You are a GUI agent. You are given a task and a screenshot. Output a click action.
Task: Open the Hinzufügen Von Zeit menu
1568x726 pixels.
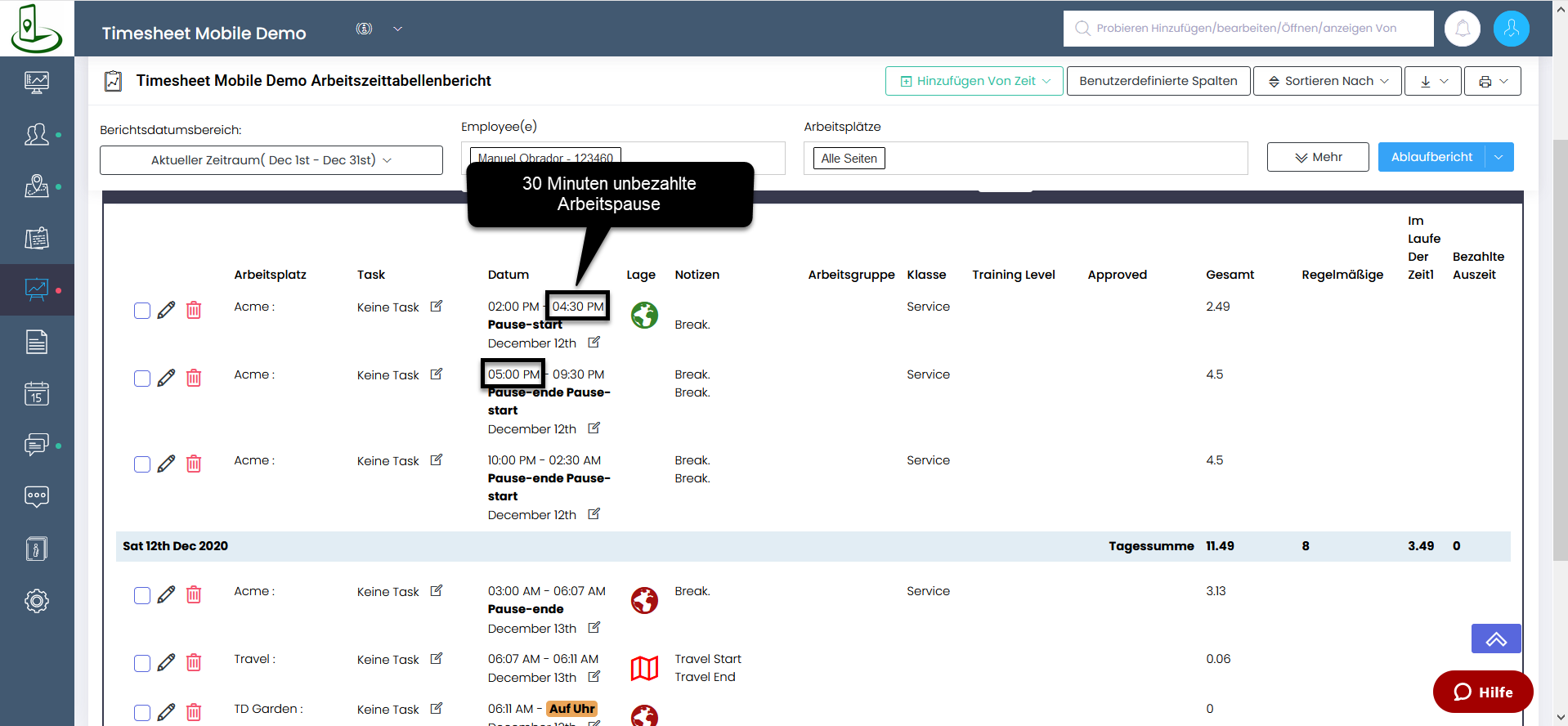pos(974,81)
